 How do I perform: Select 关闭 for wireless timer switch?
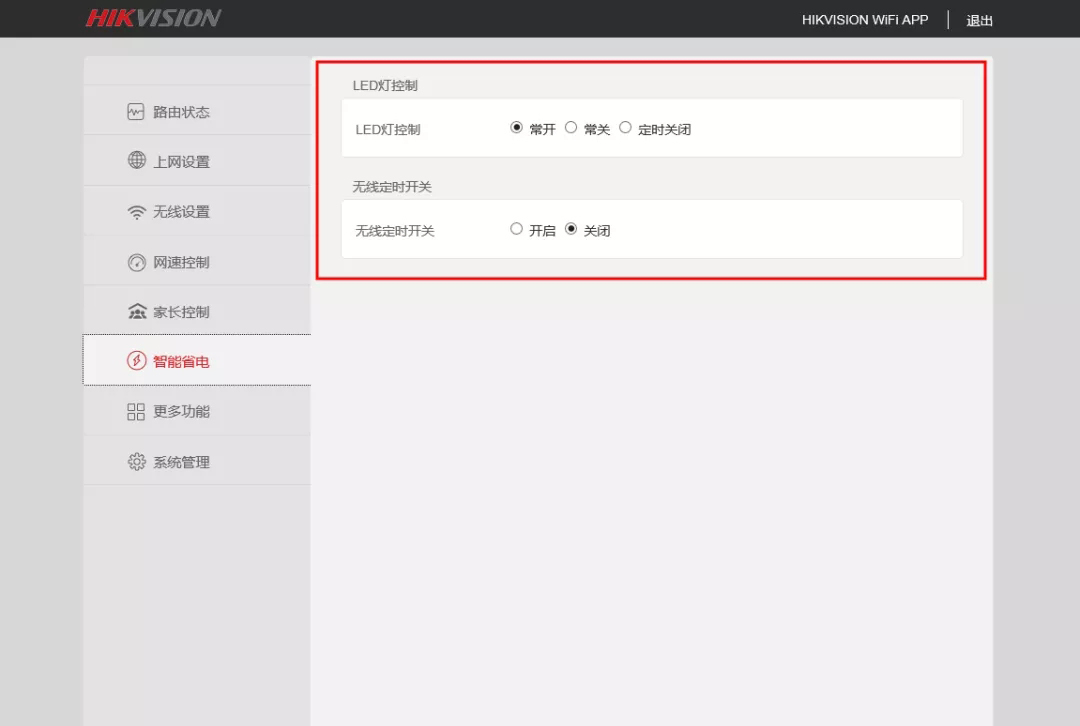coord(571,229)
